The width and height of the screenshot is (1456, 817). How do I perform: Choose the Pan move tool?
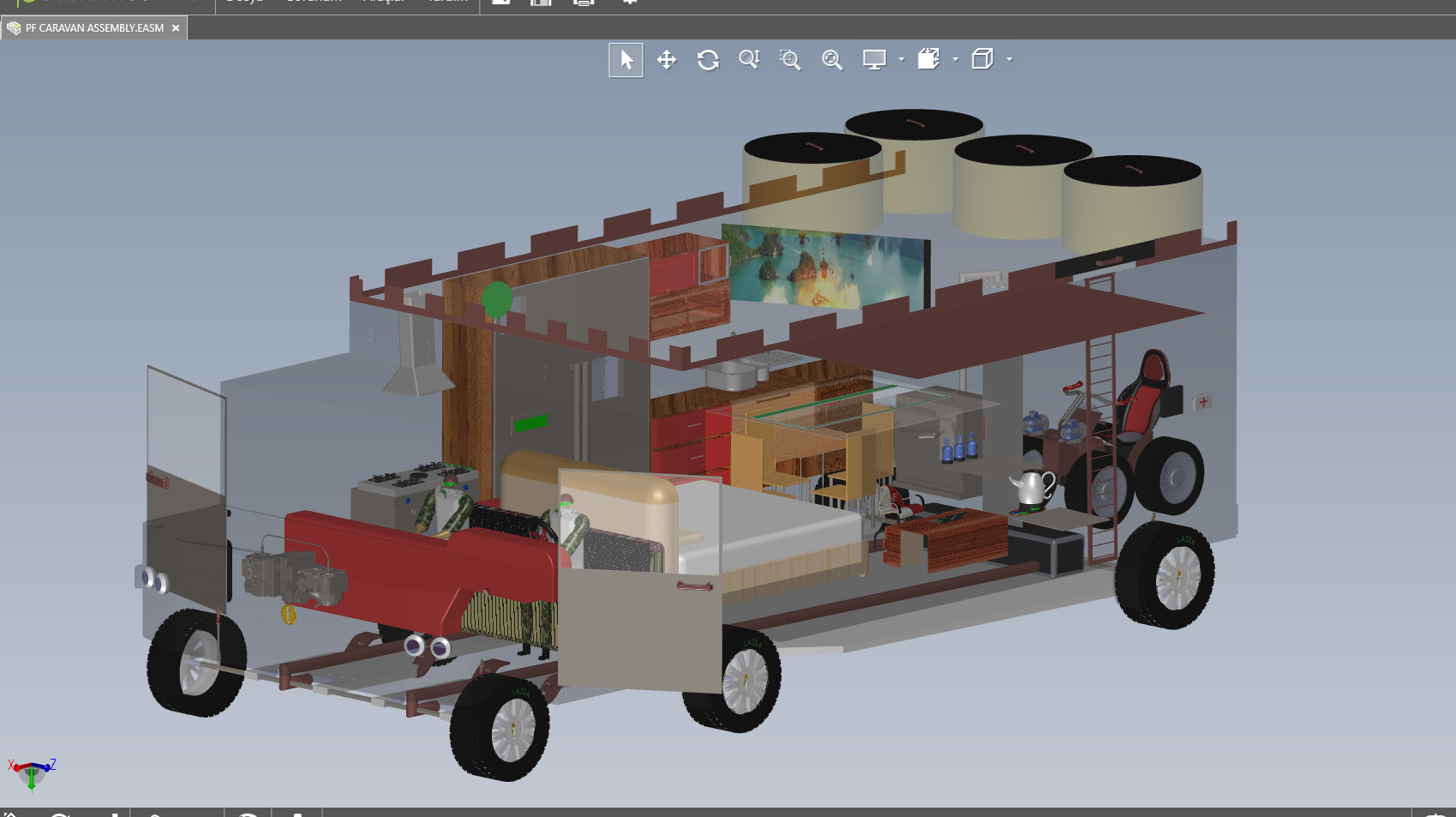coord(667,60)
